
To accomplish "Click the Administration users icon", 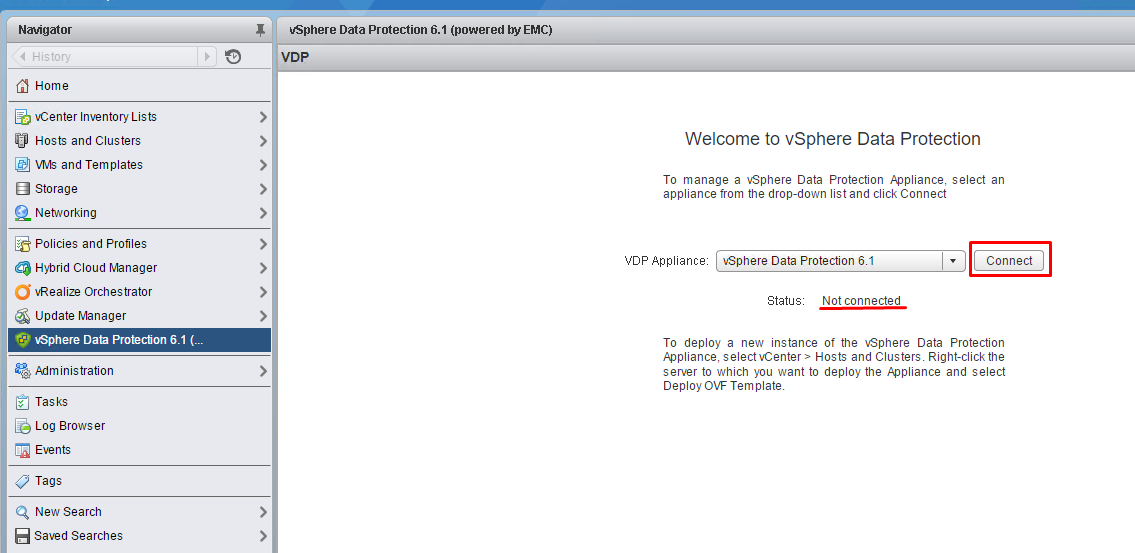I will (x=22, y=371).
